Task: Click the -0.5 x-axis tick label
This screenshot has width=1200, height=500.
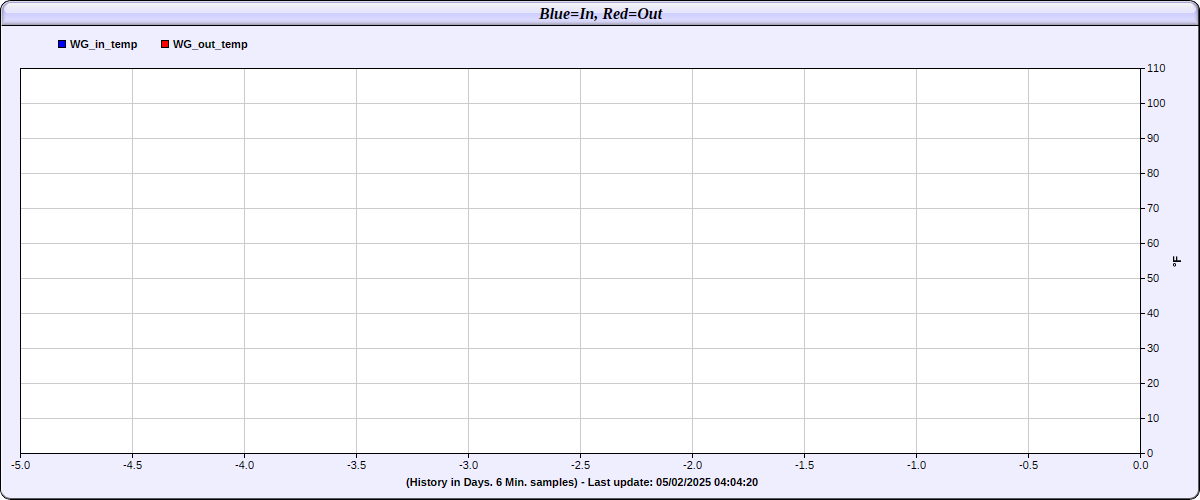Action: (x=1029, y=465)
